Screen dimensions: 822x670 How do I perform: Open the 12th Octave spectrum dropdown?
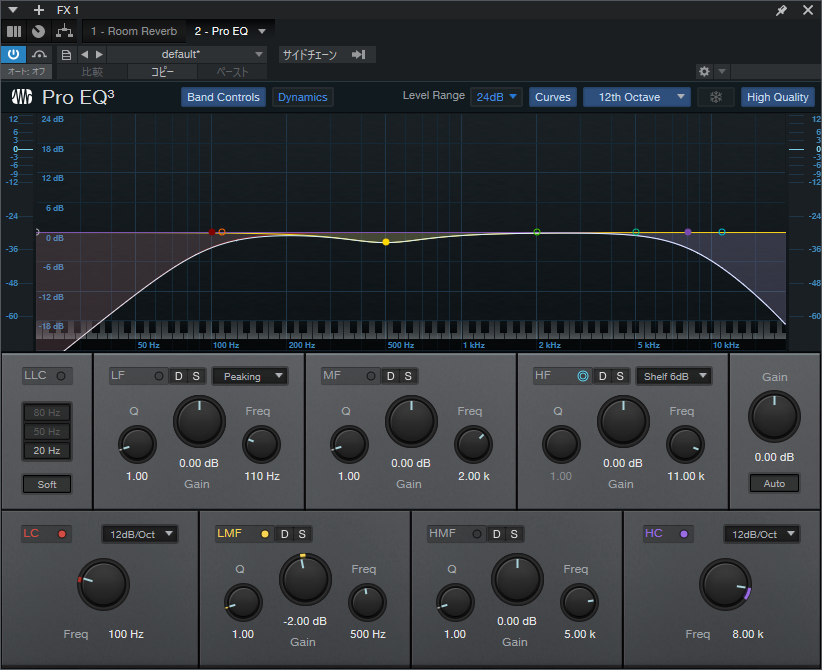636,97
